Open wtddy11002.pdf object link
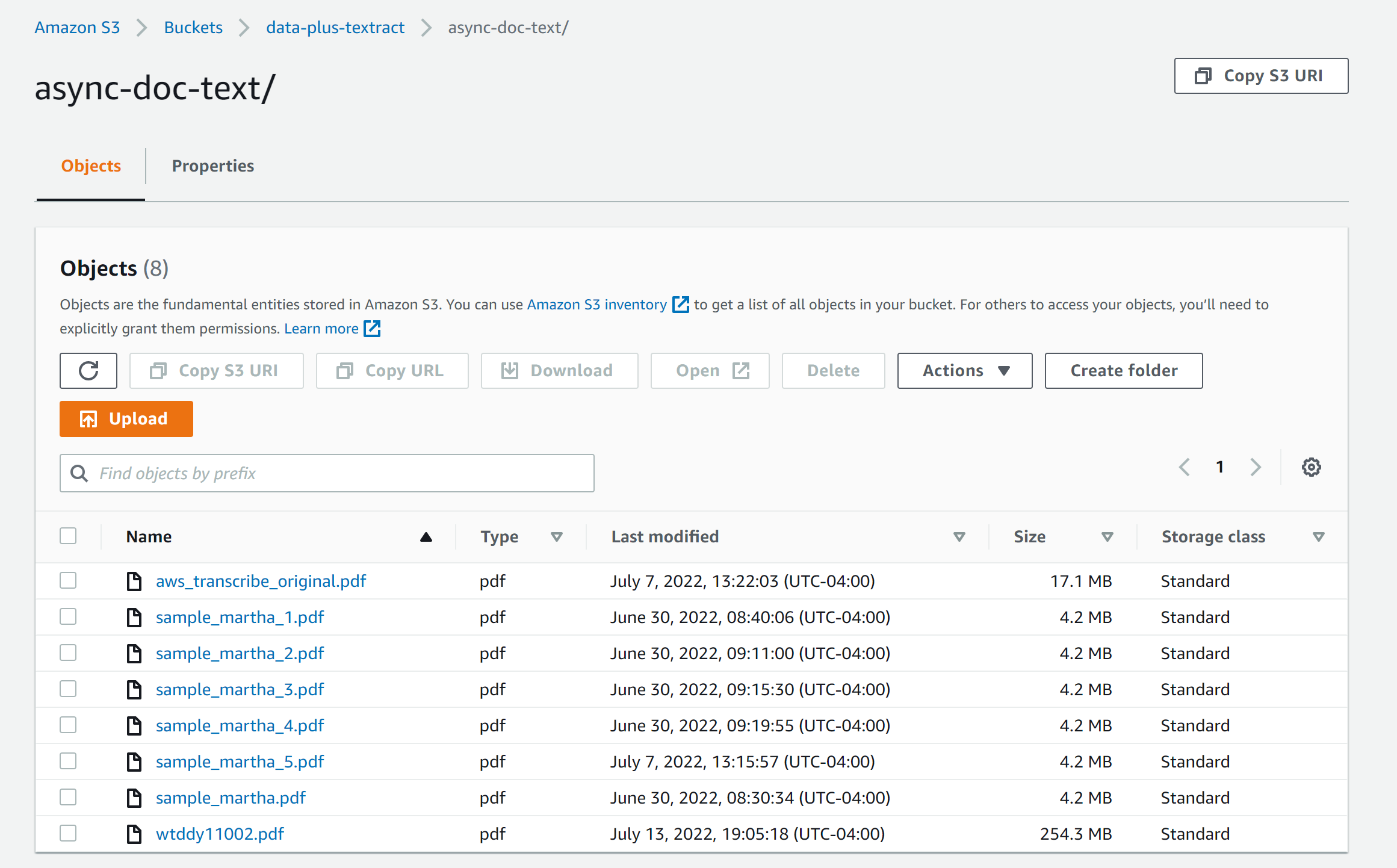The image size is (1397, 868). [220, 834]
